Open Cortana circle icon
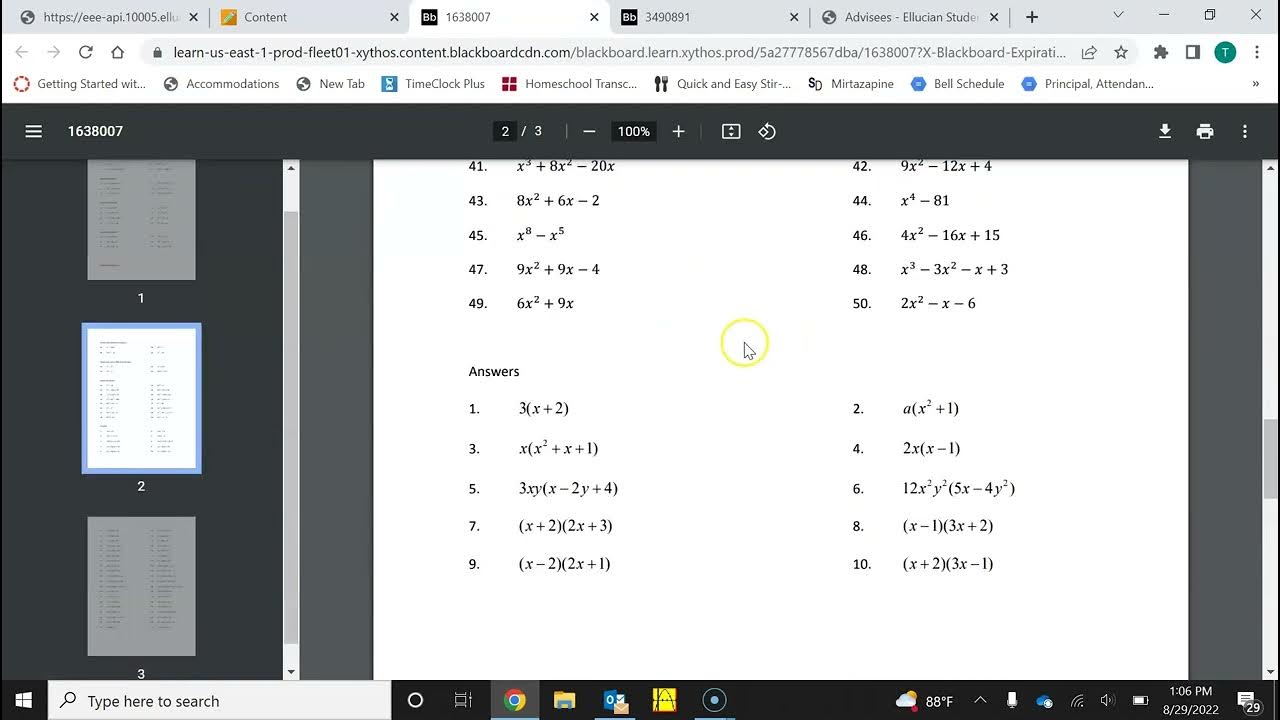1280x720 pixels. pyautogui.click(x=415, y=700)
